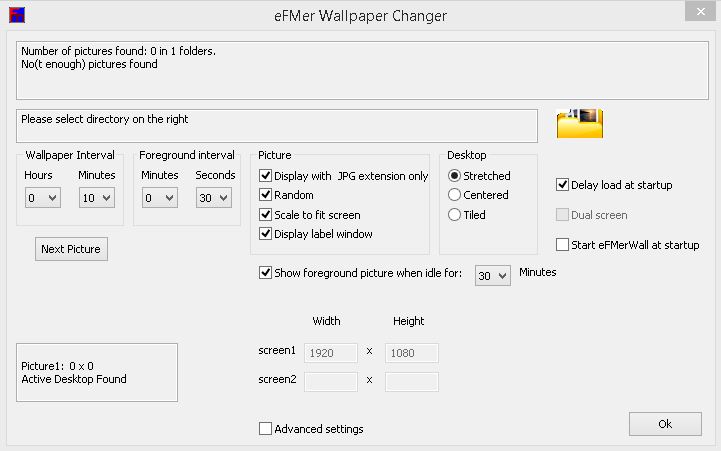Click the screen2 width field
This screenshot has height=451, width=721.
coord(331,382)
